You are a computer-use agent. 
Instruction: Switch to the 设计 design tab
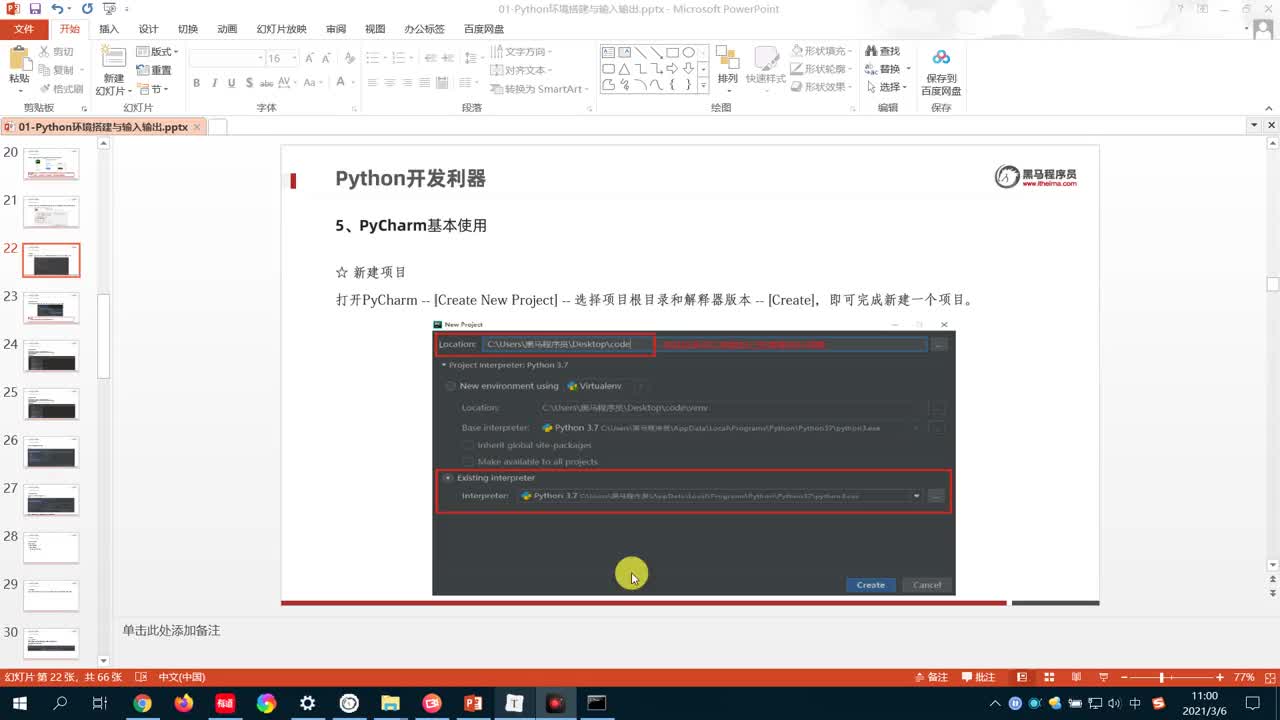(148, 29)
